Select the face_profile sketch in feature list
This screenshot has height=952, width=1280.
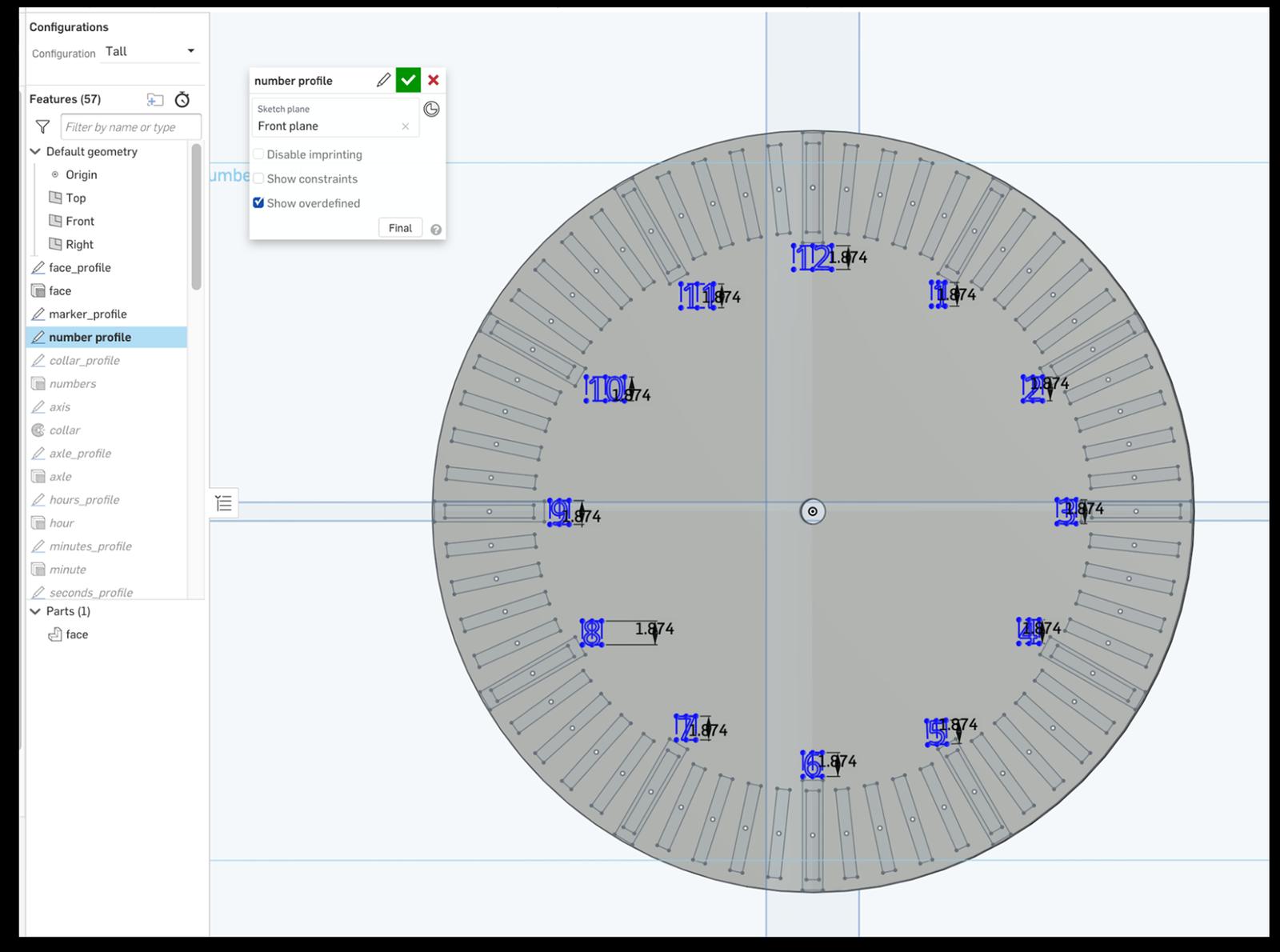pos(79,268)
